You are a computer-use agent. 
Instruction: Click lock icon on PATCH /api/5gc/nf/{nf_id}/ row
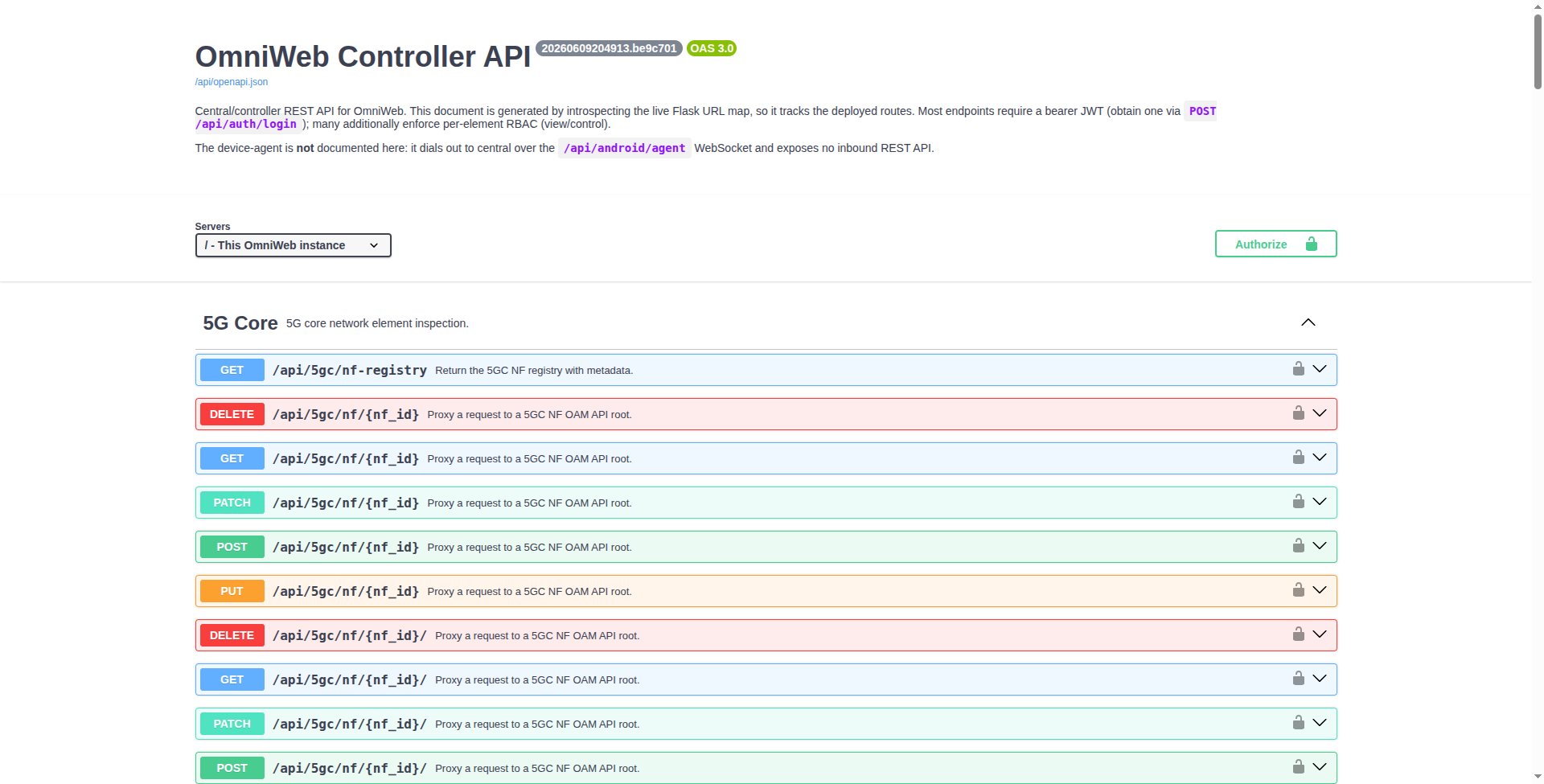point(1298,723)
